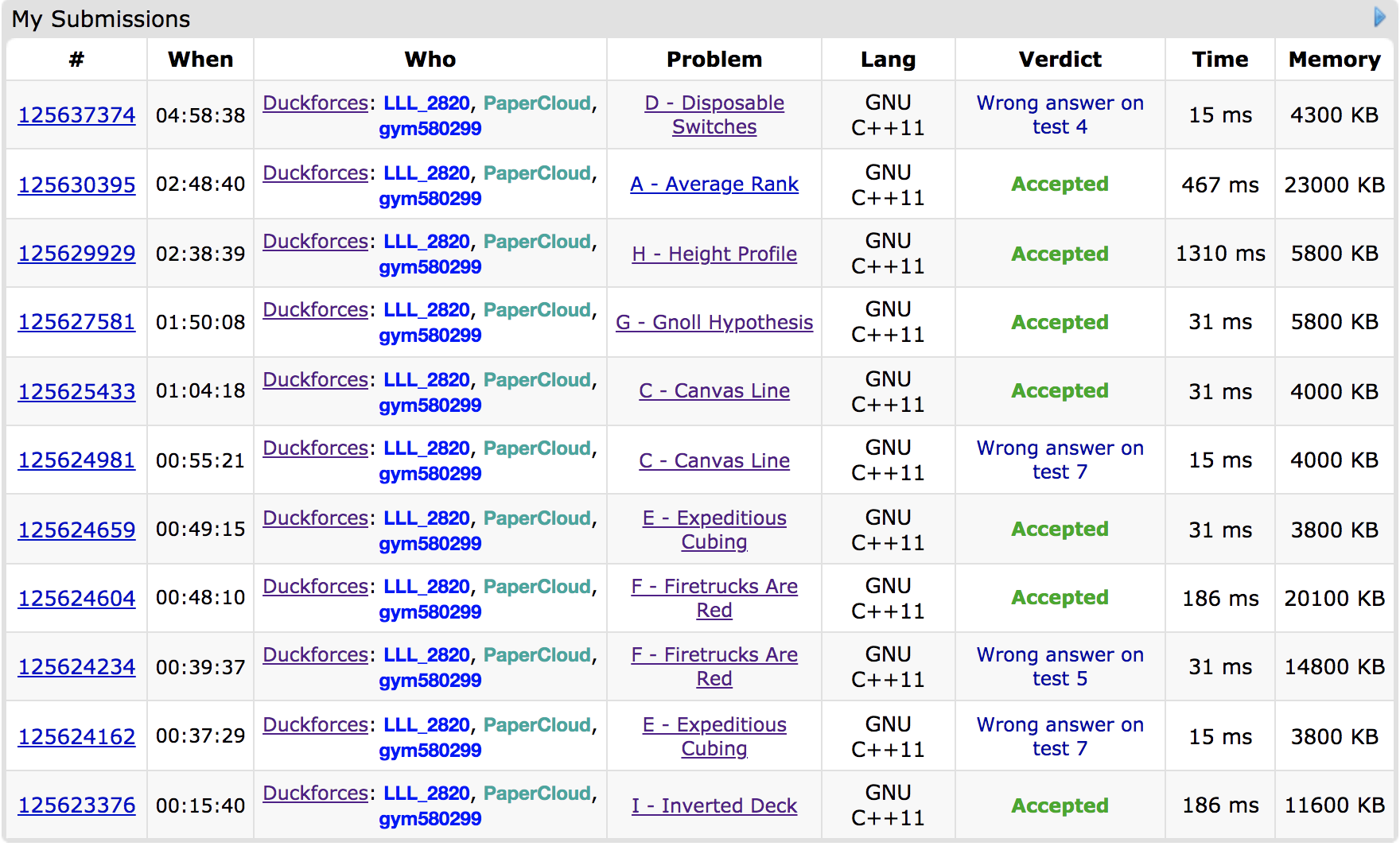The image size is (1400, 846).
Task: Open submission 125623376
Action: point(76,805)
